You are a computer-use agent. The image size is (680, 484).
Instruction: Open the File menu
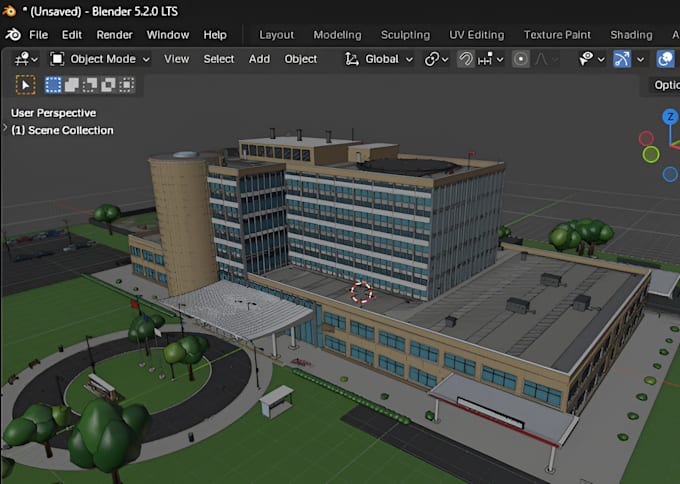pyautogui.click(x=38, y=35)
